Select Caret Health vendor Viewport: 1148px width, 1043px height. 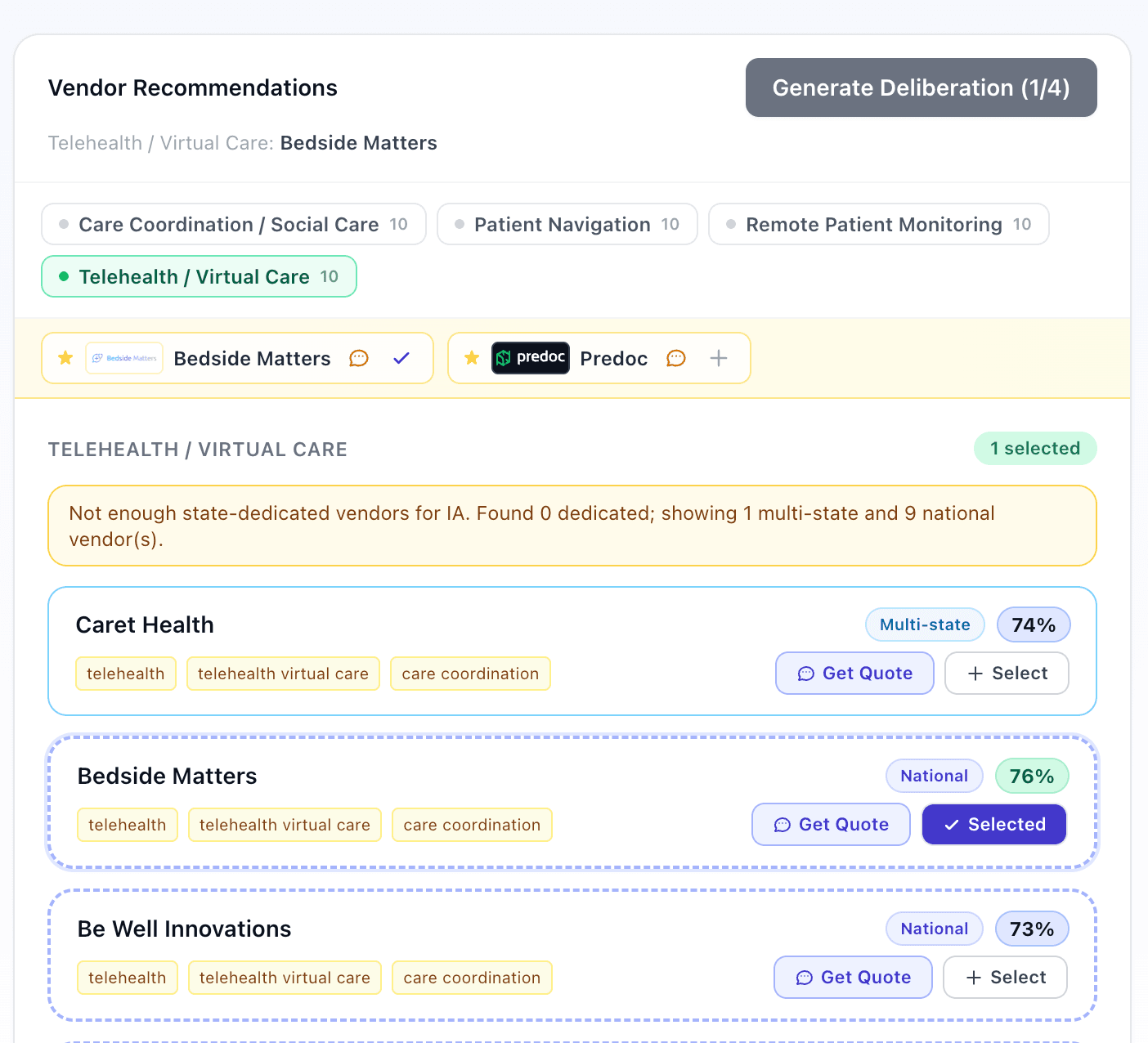[x=1007, y=673]
